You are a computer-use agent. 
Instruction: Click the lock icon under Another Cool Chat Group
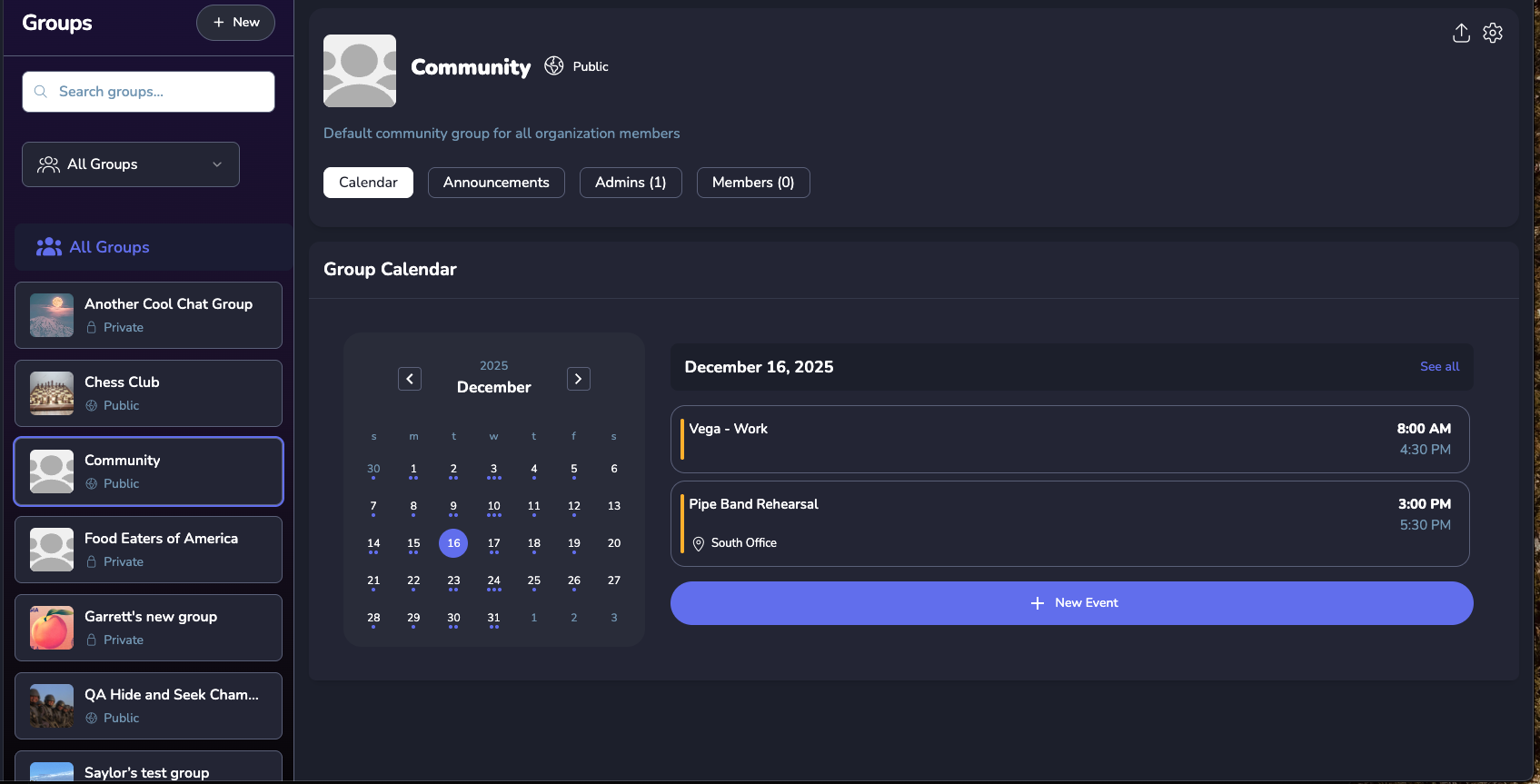[x=91, y=328]
